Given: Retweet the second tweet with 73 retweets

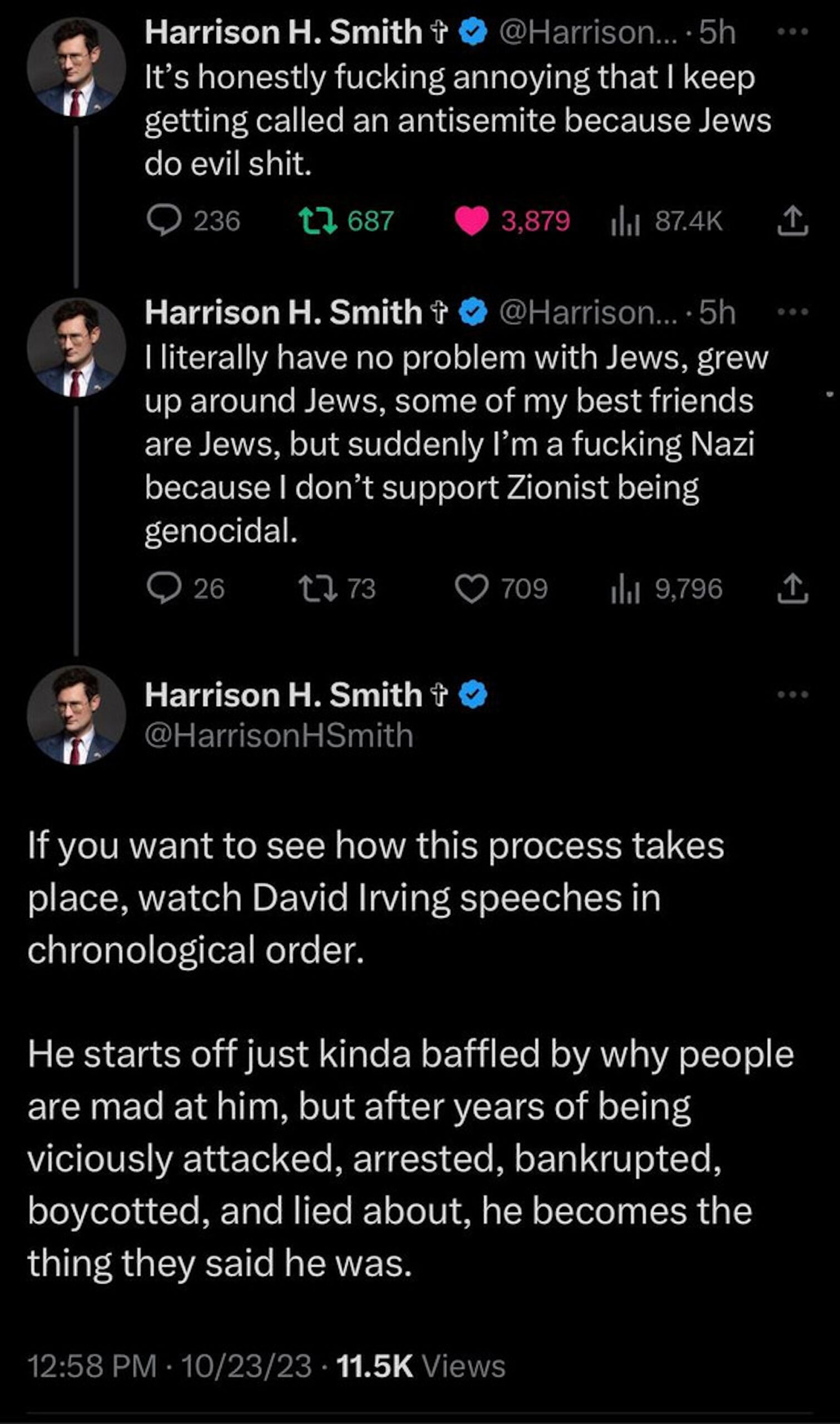Looking at the screenshot, I should point(318,589).
